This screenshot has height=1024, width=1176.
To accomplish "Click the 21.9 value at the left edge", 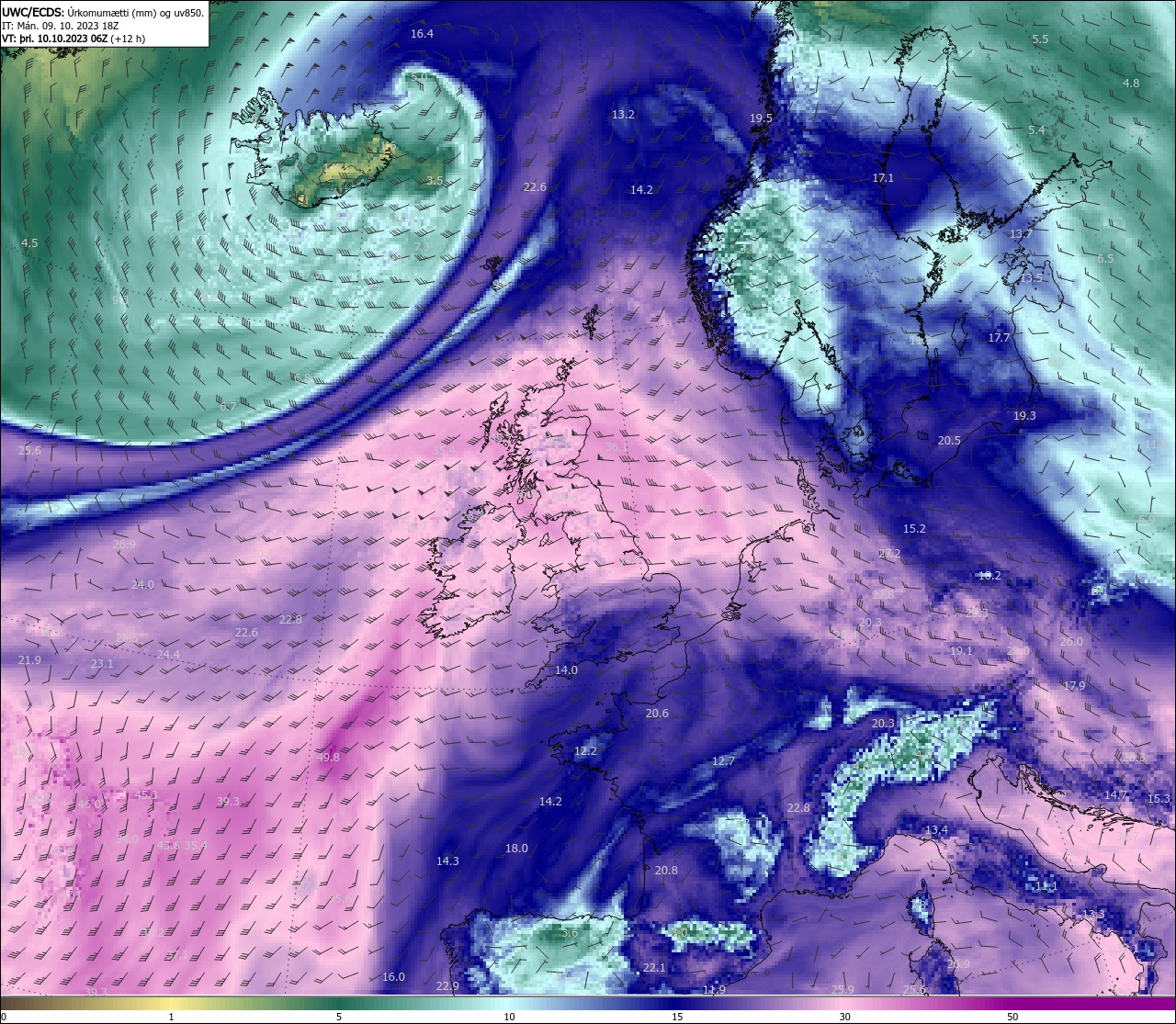I will pyautogui.click(x=29, y=660).
